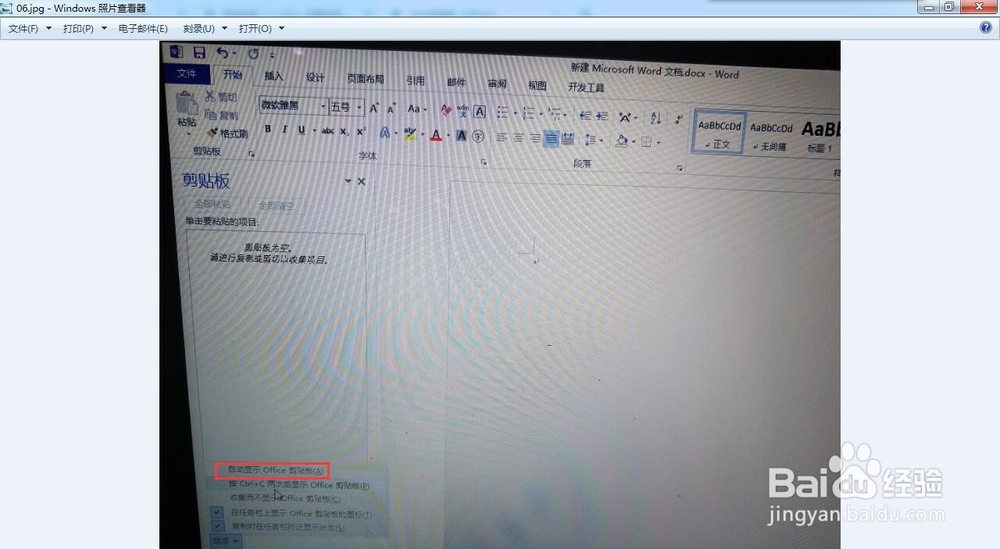This screenshot has height=549, width=1000.
Task: Open the 文件 (File) tab in Word
Action: click(x=187, y=73)
